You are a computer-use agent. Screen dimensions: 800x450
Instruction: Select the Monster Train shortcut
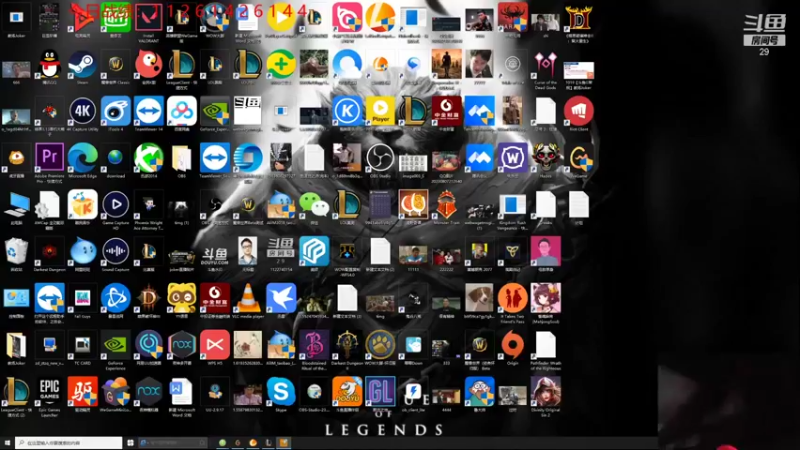coord(446,204)
